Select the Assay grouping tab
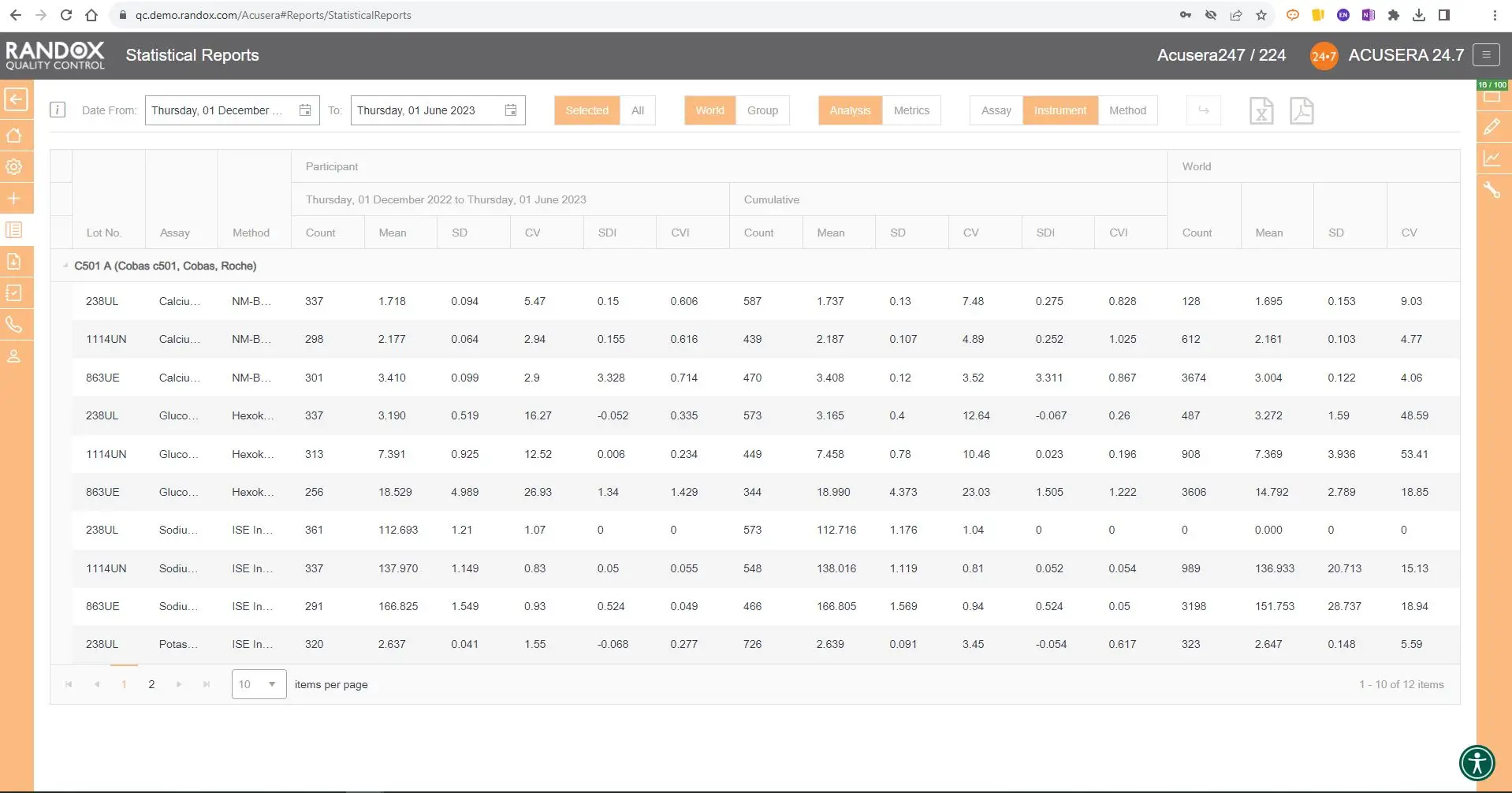 pyautogui.click(x=996, y=110)
